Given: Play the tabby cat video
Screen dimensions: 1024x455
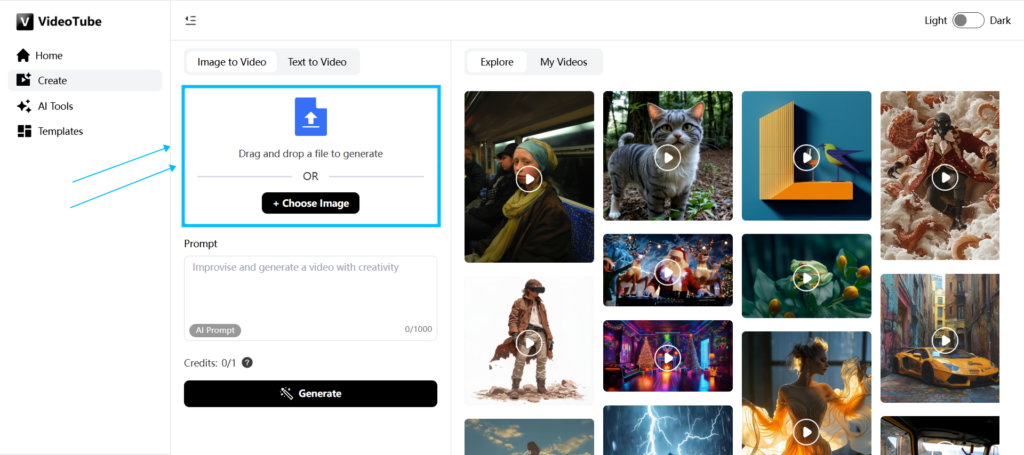Looking at the screenshot, I should (667, 157).
